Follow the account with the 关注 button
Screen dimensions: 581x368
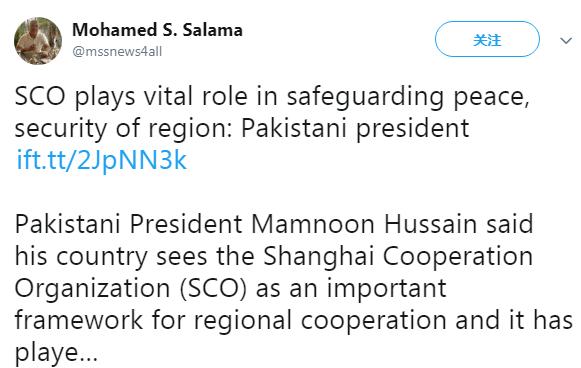coord(487,39)
